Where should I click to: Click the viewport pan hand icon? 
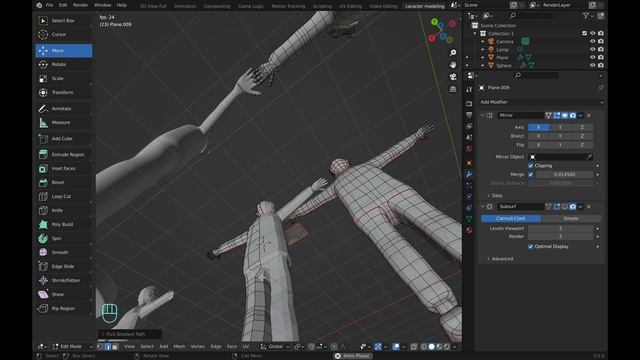[453, 65]
